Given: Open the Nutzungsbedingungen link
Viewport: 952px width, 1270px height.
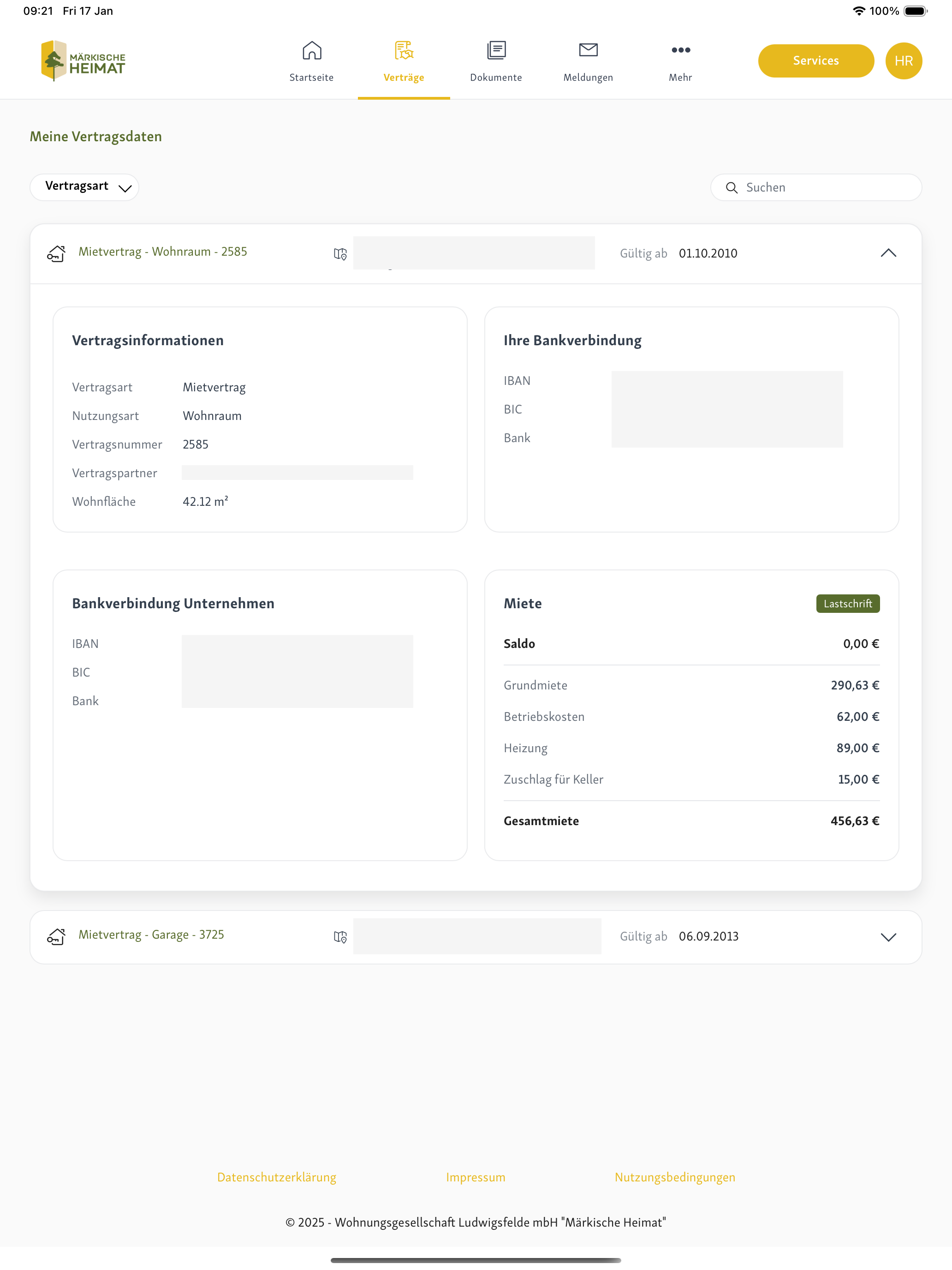Looking at the screenshot, I should [x=675, y=1177].
